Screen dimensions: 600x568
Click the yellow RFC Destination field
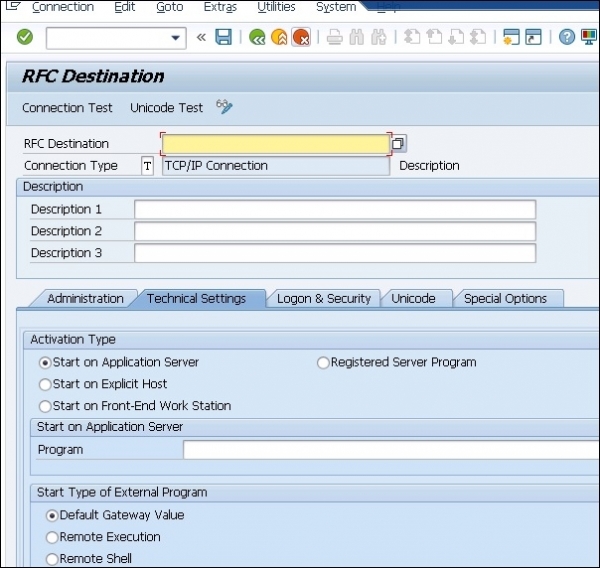pyautogui.click(x=276, y=144)
